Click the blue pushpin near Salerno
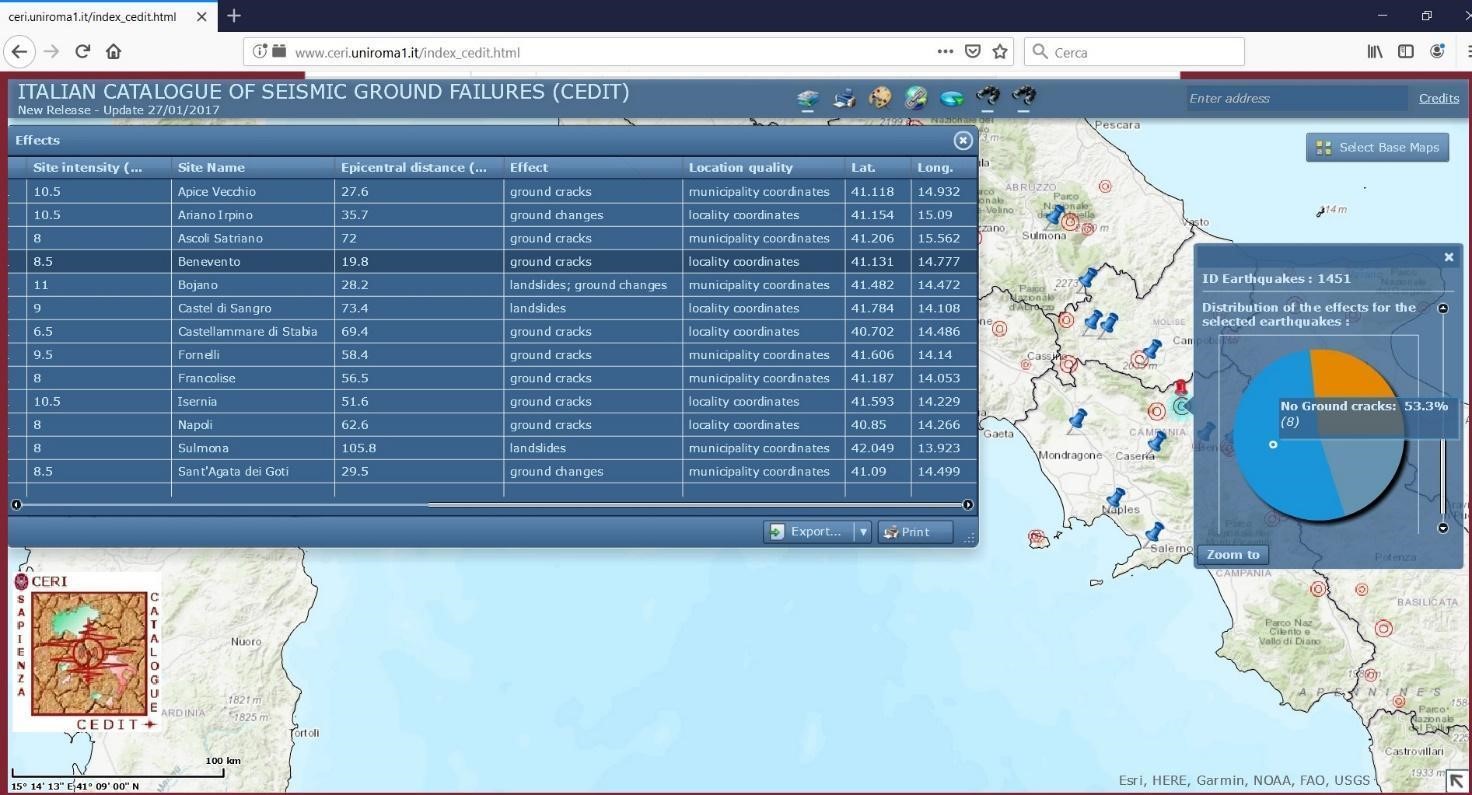Screen dimensions: 1472x795 click(x=1156, y=531)
